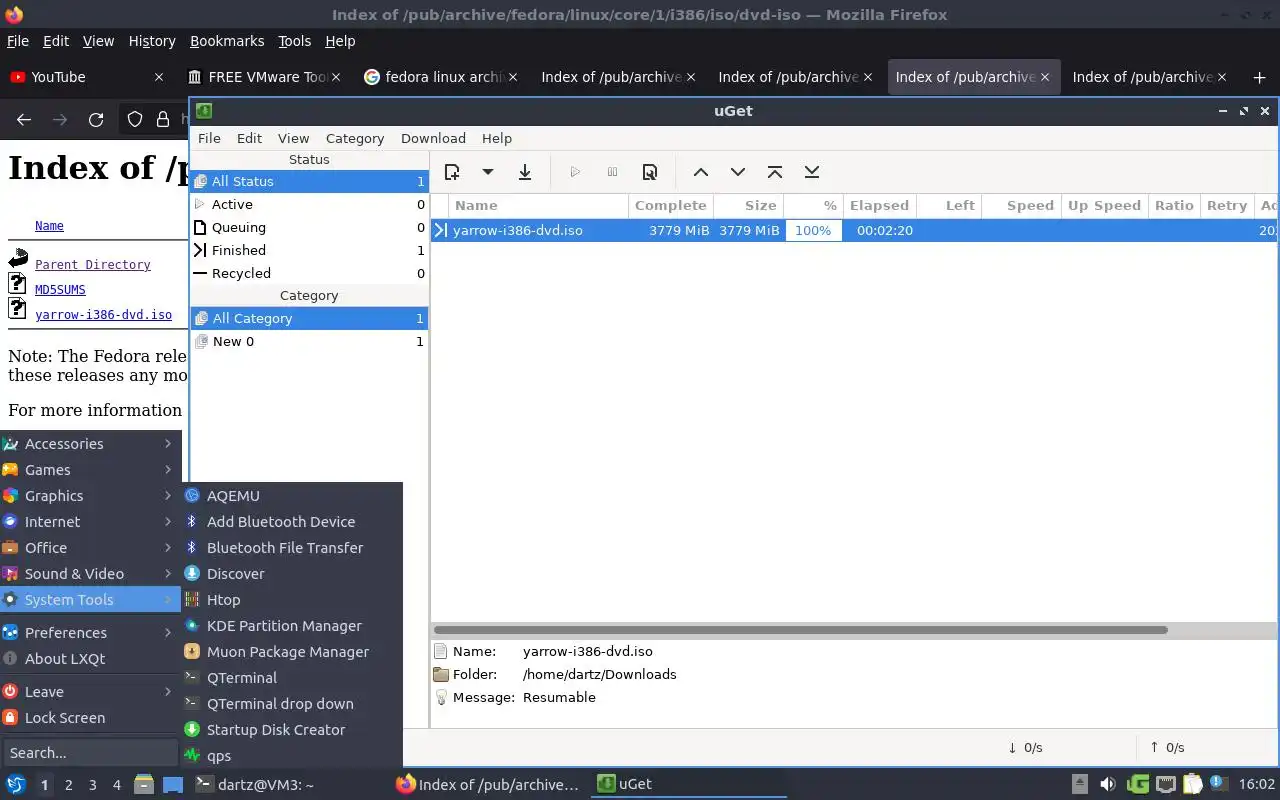Expand Sound & Video menu category
Image resolution: width=1280 pixels, height=800 pixels.
(x=90, y=574)
